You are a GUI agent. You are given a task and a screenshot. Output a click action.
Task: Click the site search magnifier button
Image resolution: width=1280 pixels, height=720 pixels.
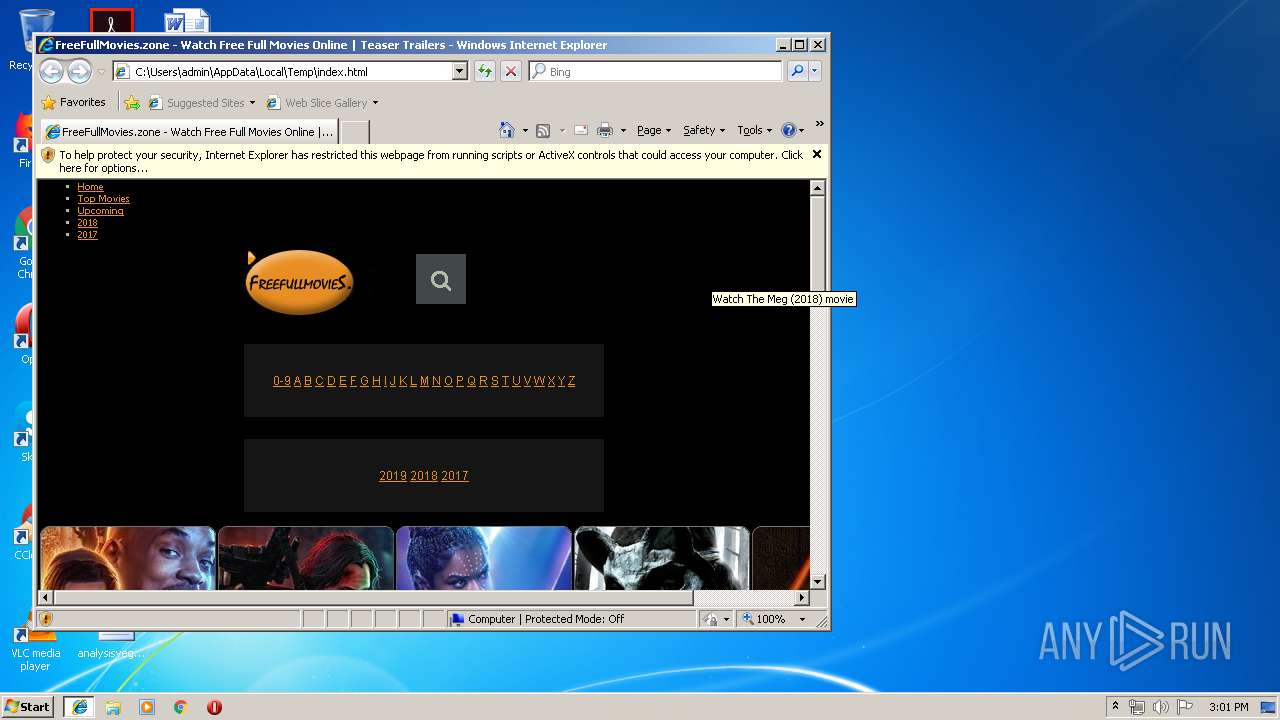(441, 279)
